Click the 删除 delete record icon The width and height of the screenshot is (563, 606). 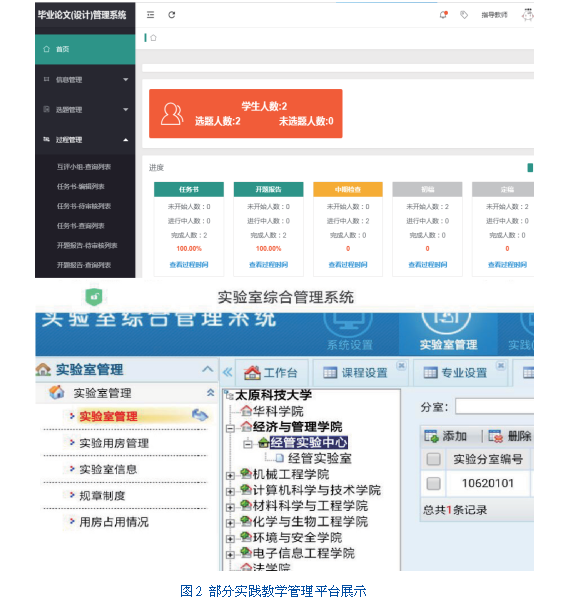point(495,436)
